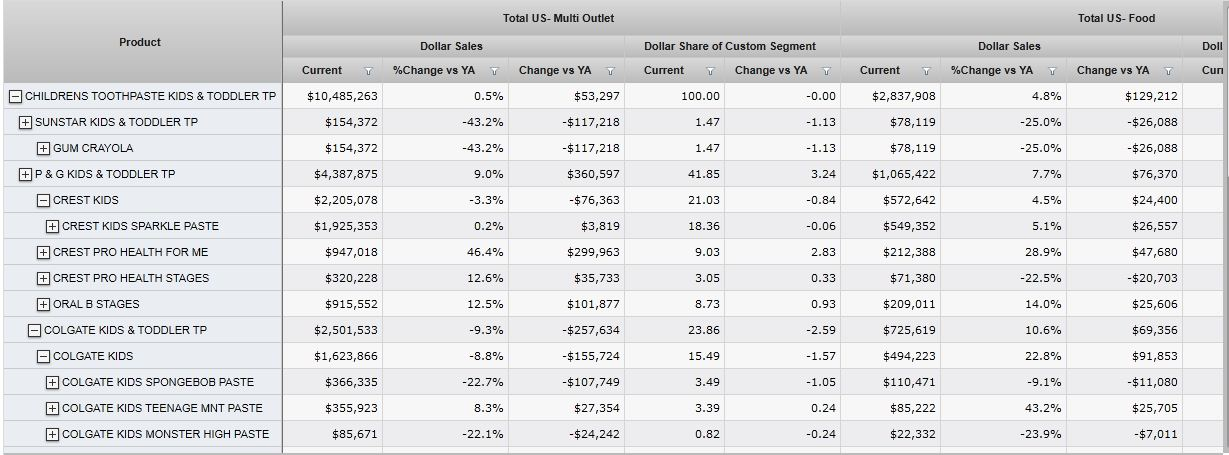This screenshot has width=1229, height=455.
Task: Expand Crest Pro Health For Me row
Action: pos(43,253)
